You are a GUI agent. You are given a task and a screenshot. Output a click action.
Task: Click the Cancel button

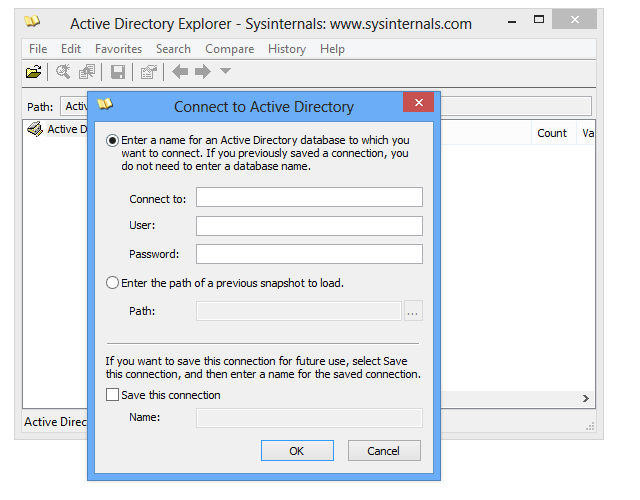[383, 451]
